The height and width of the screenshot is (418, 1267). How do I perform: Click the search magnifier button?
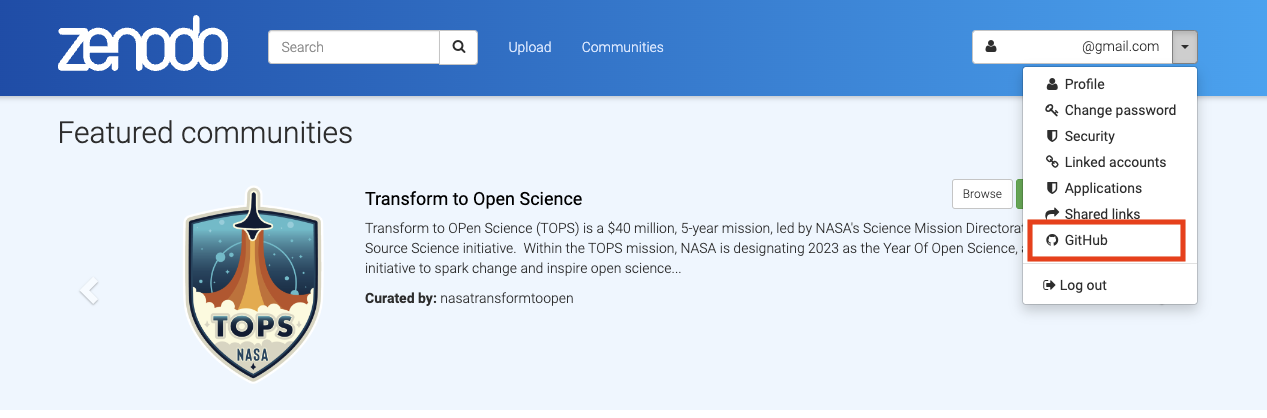459,47
